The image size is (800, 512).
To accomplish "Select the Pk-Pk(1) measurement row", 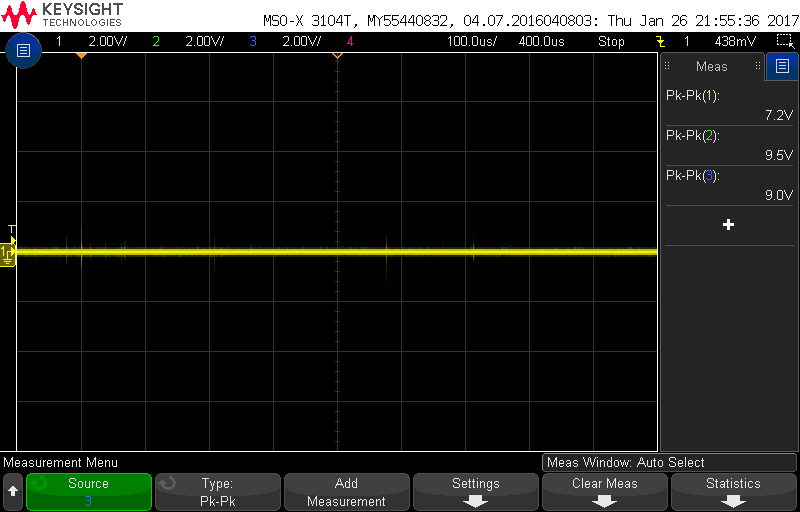I will pyautogui.click(x=729, y=106).
